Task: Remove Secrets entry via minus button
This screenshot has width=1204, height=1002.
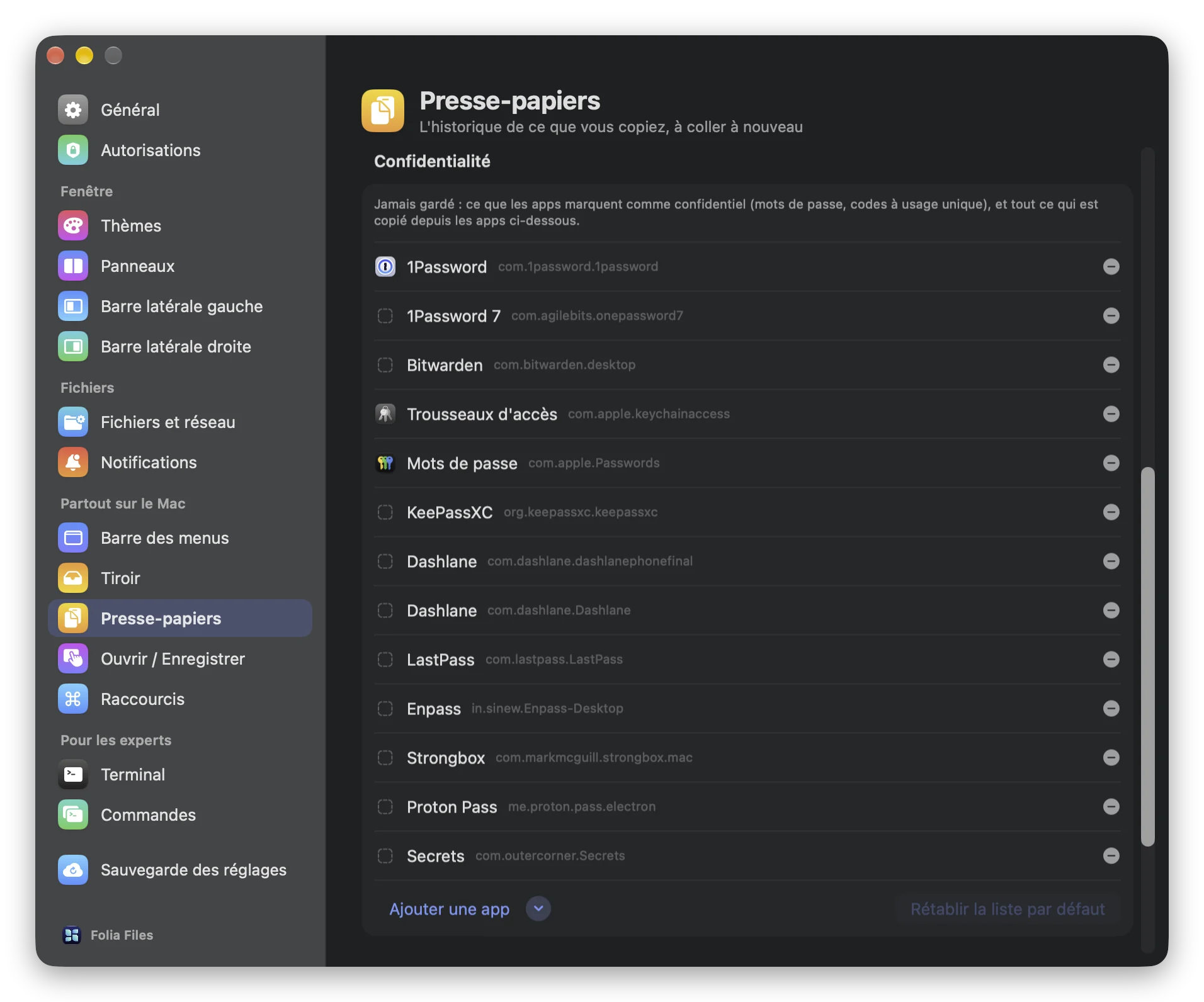Action: click(1111, 856)
